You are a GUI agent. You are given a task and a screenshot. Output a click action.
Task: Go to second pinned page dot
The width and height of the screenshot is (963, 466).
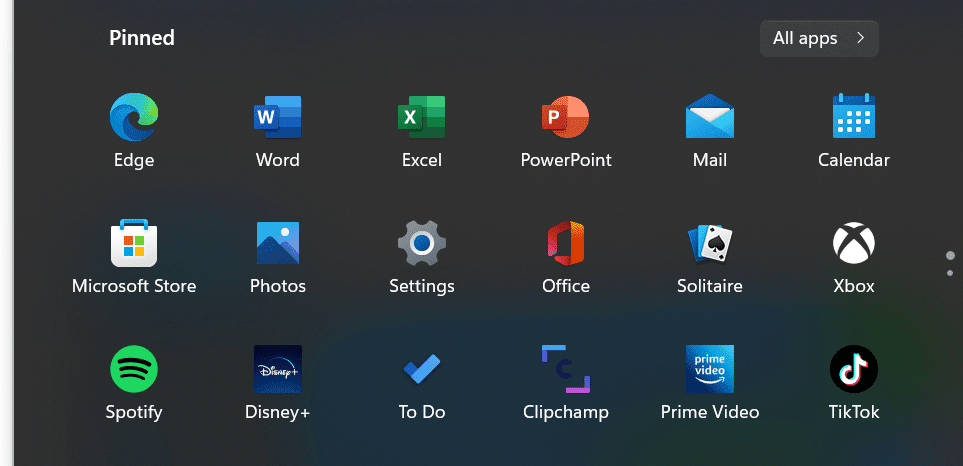pos(950,273)
